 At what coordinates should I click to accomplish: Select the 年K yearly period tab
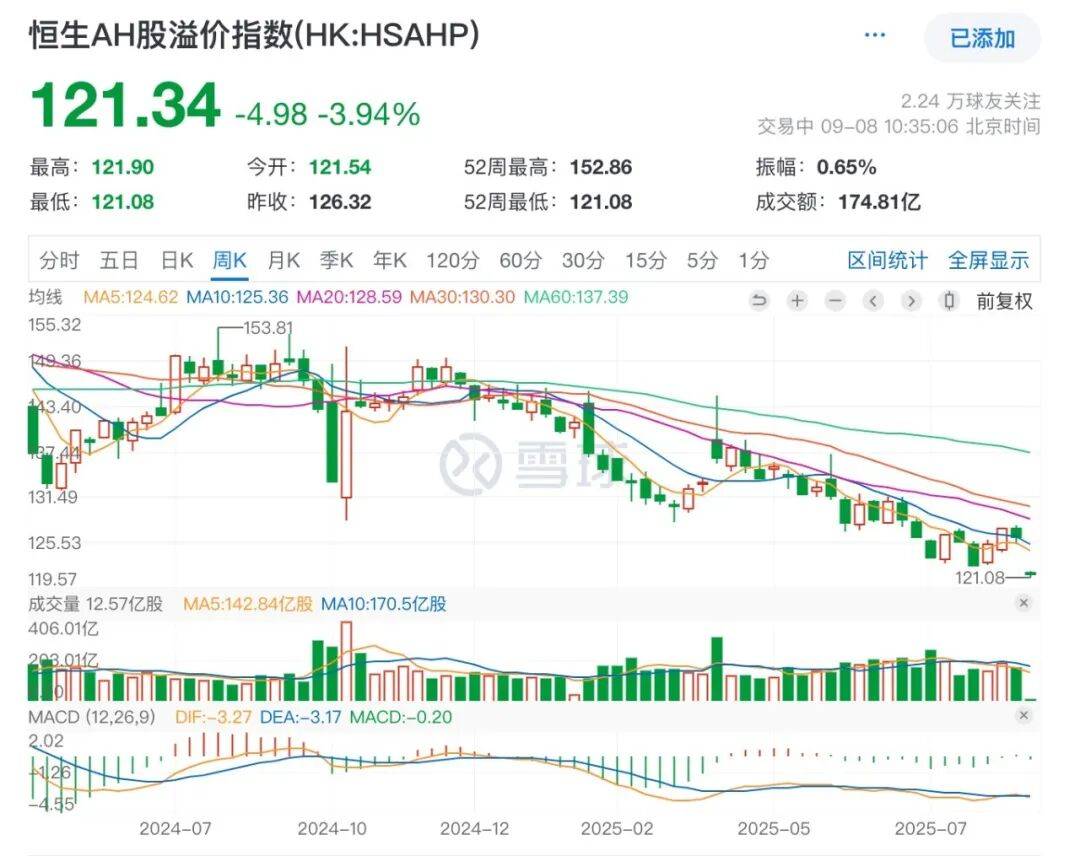point(388,260)
